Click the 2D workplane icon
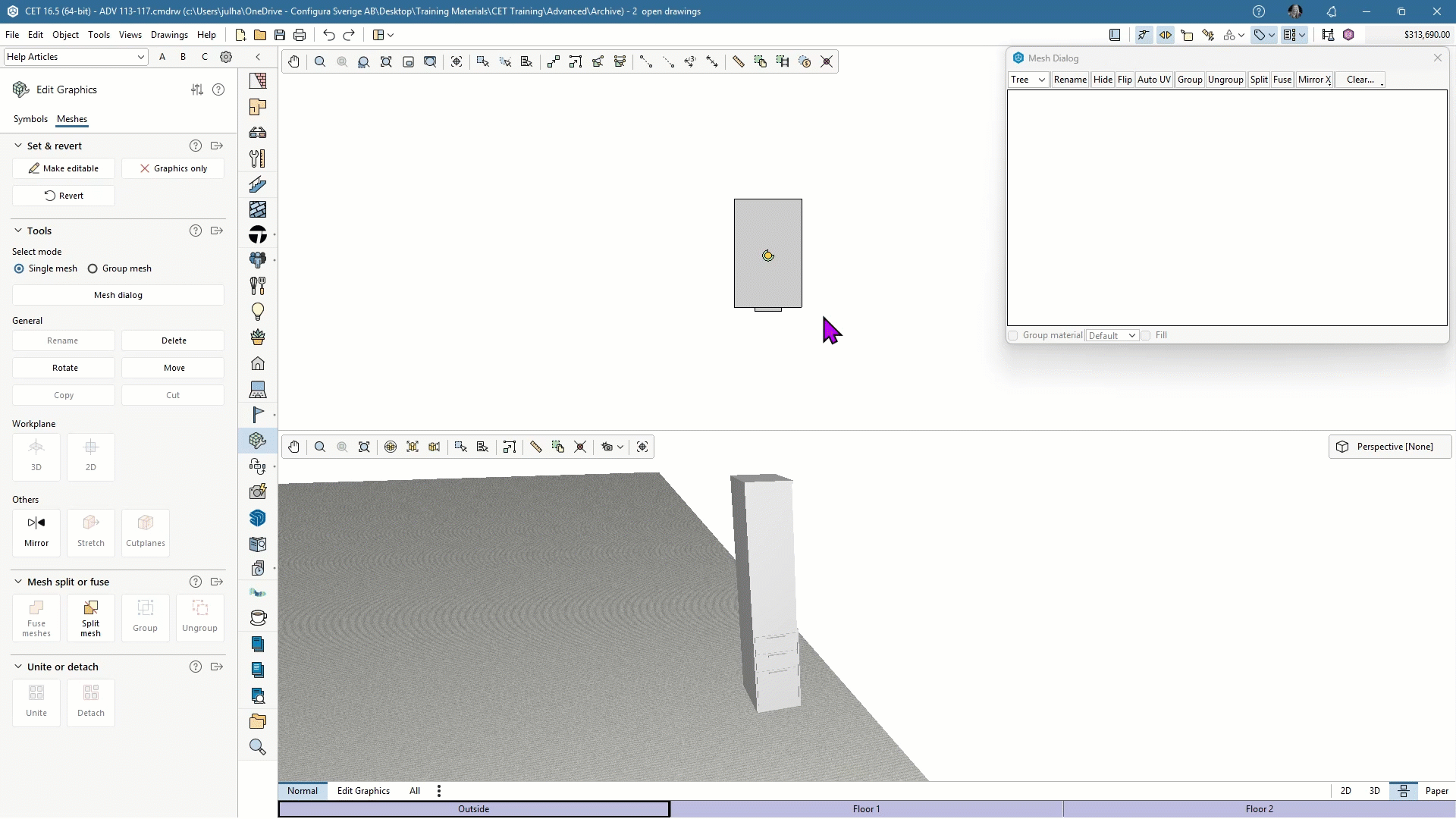This screenshot has width=1456, height=819. click(91, 457)
